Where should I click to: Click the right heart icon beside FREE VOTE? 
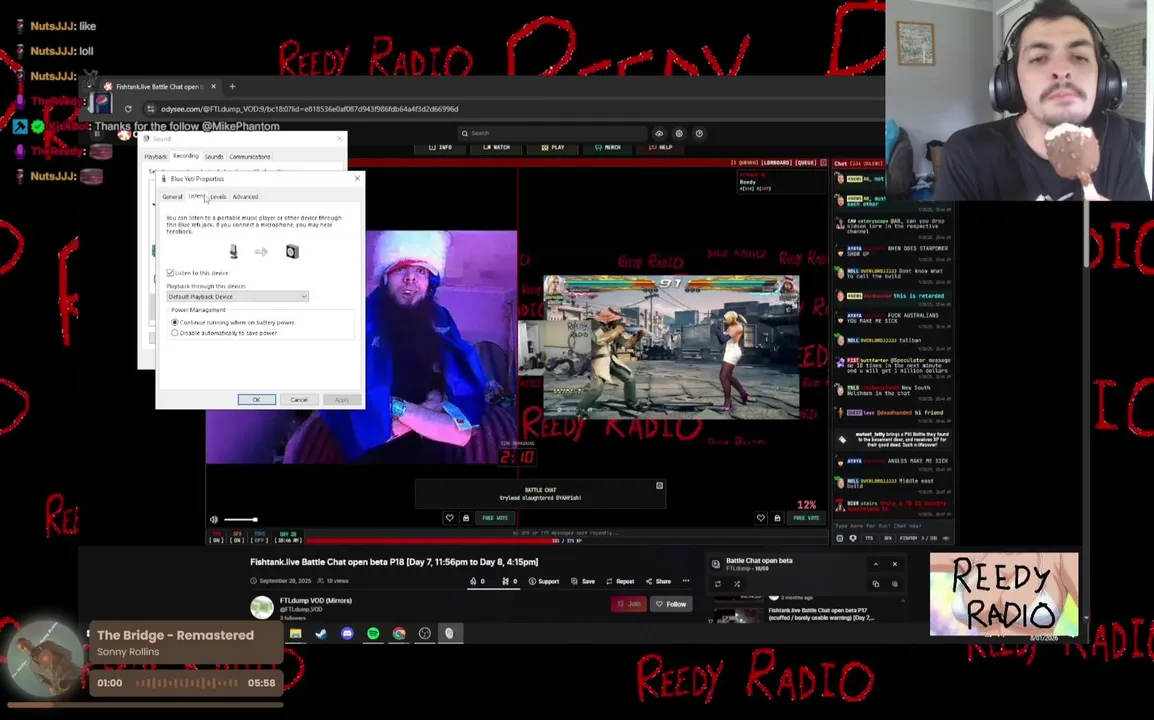pos(761,518)
